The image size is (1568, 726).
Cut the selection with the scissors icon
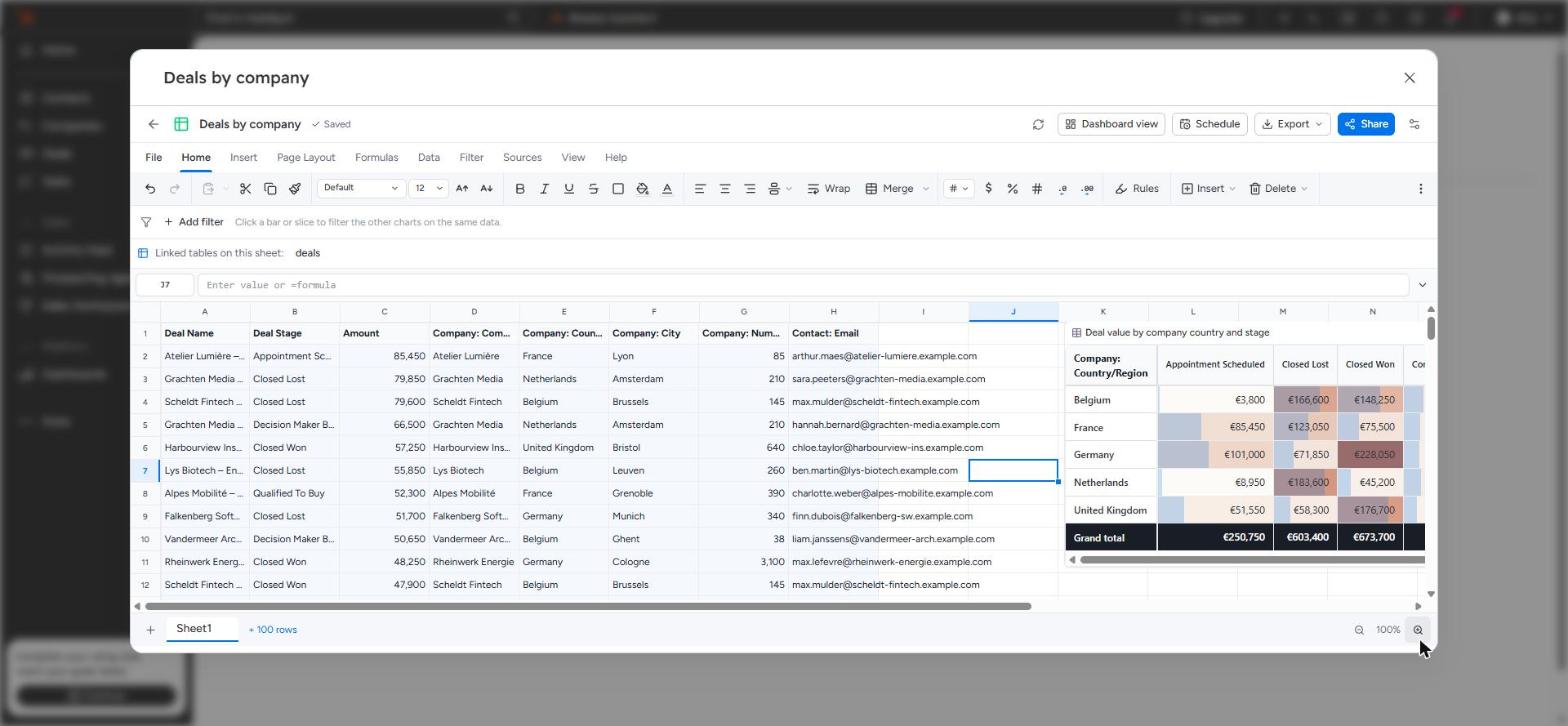(x=245, y=189)
